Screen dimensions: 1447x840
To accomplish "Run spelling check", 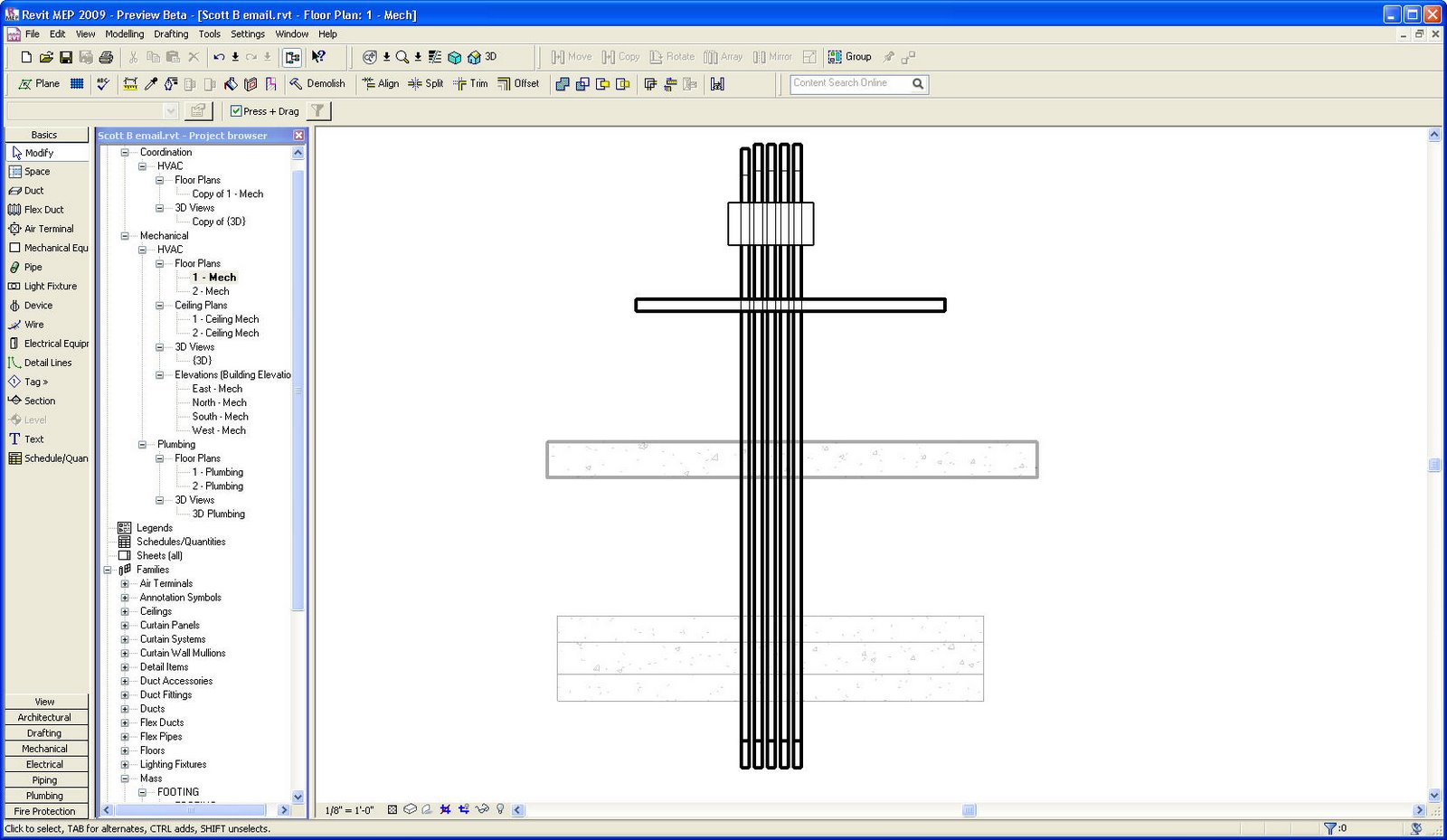I will pyautogui.click(x=103, y=84).
